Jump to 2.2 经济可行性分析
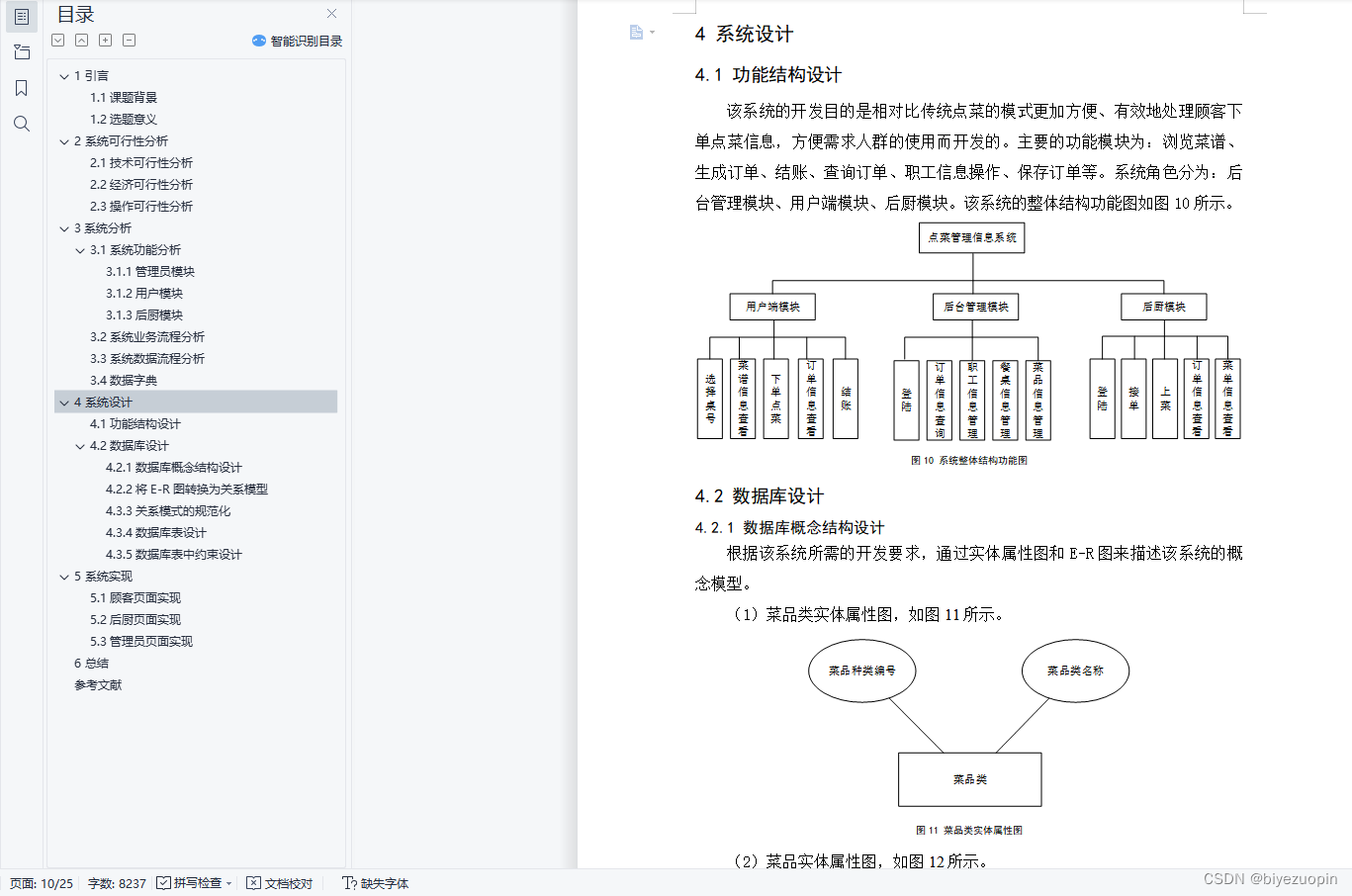 (141, 185)
